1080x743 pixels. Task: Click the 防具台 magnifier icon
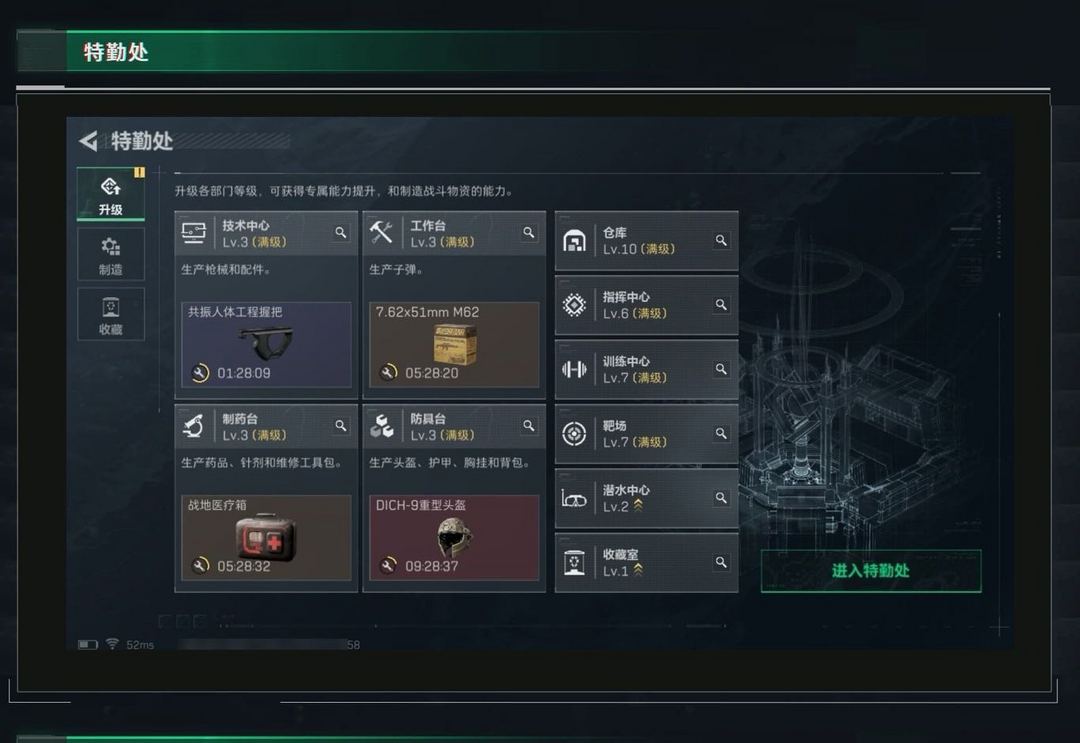528,426
